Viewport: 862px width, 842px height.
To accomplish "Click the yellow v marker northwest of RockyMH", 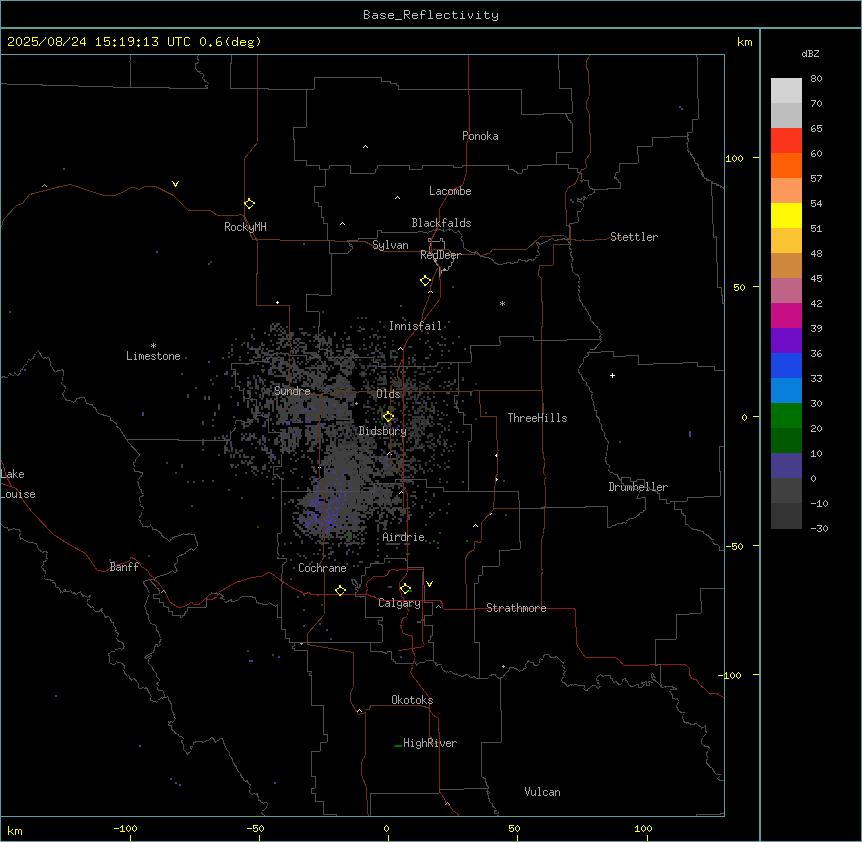I will click(175, 184).
